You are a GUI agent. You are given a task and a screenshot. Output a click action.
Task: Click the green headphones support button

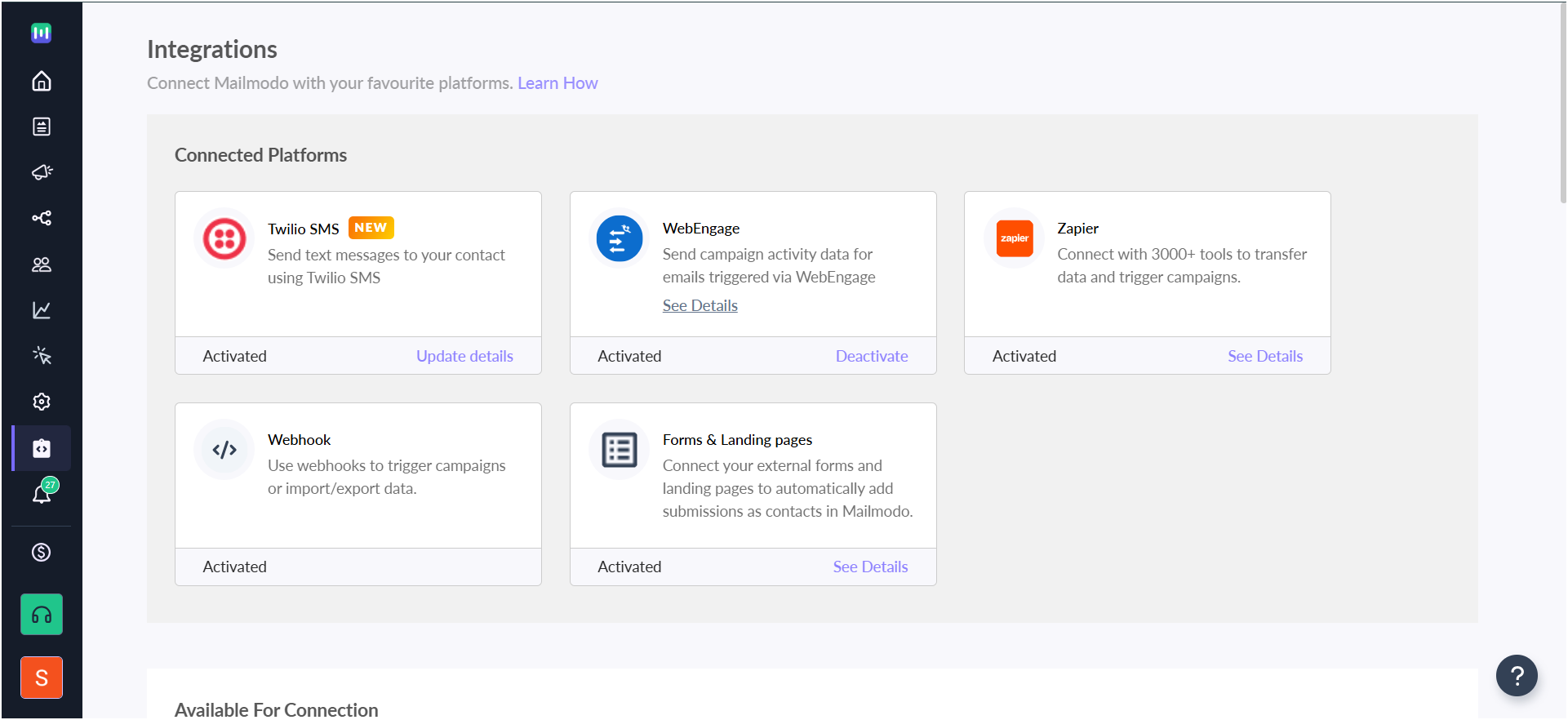(42, 615)
